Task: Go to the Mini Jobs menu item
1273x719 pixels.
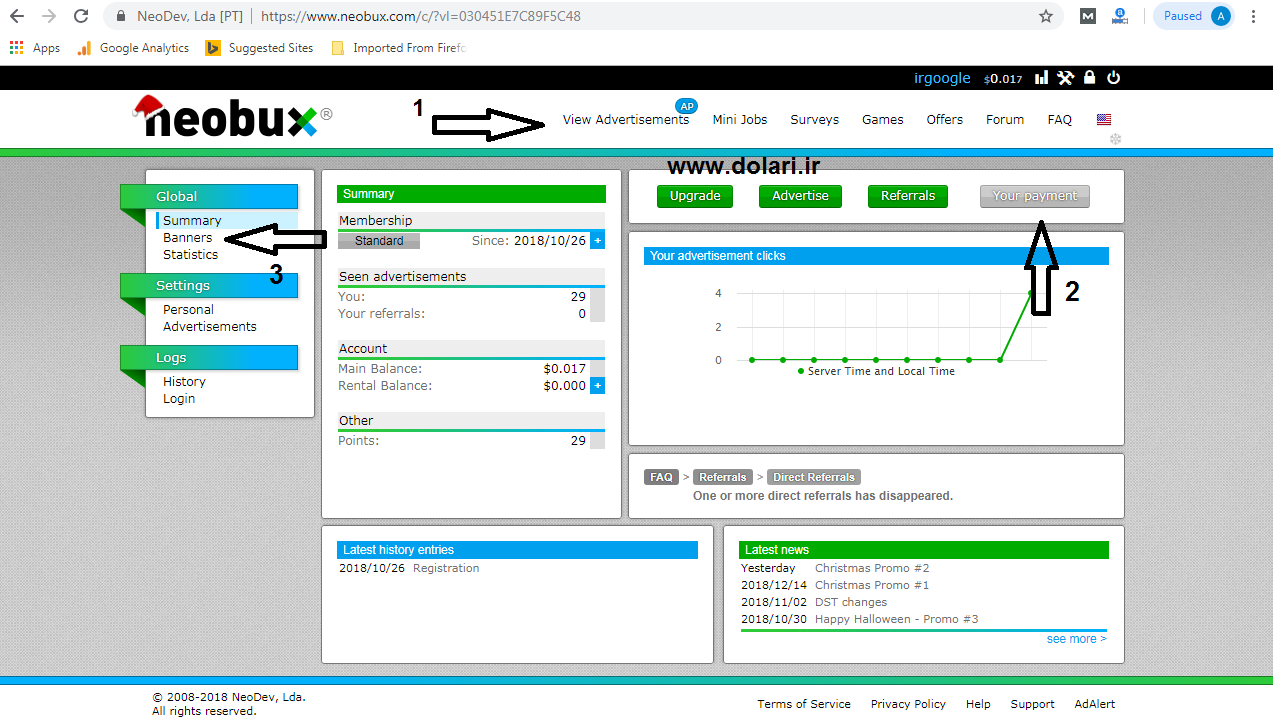Action: click(740, 120)
